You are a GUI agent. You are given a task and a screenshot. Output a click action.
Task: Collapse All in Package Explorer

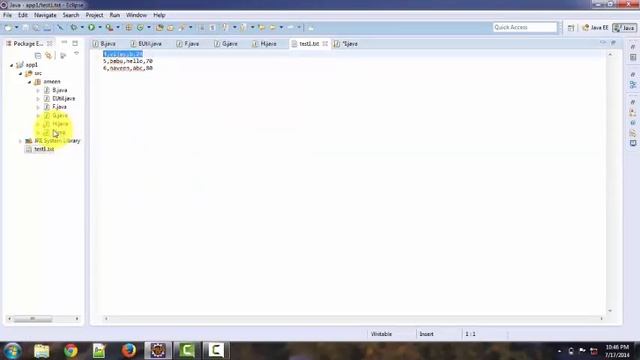tap(38, 55)
